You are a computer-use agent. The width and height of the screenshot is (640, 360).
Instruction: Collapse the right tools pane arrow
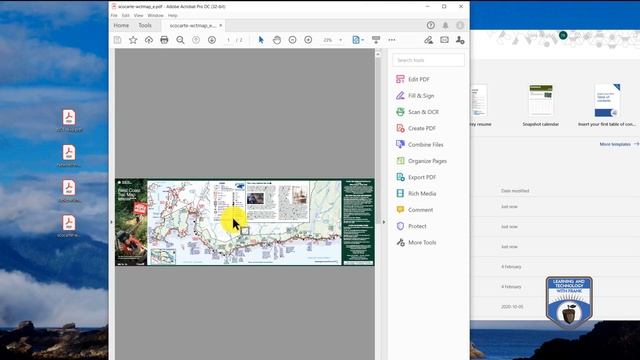pyautogui.click(x=384, y=222)
